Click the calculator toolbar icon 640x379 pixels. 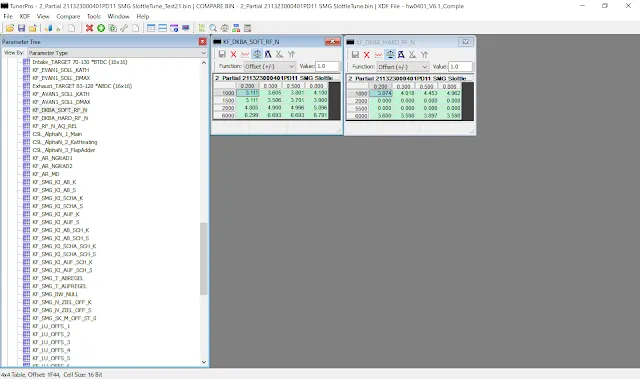pos(247,28)
